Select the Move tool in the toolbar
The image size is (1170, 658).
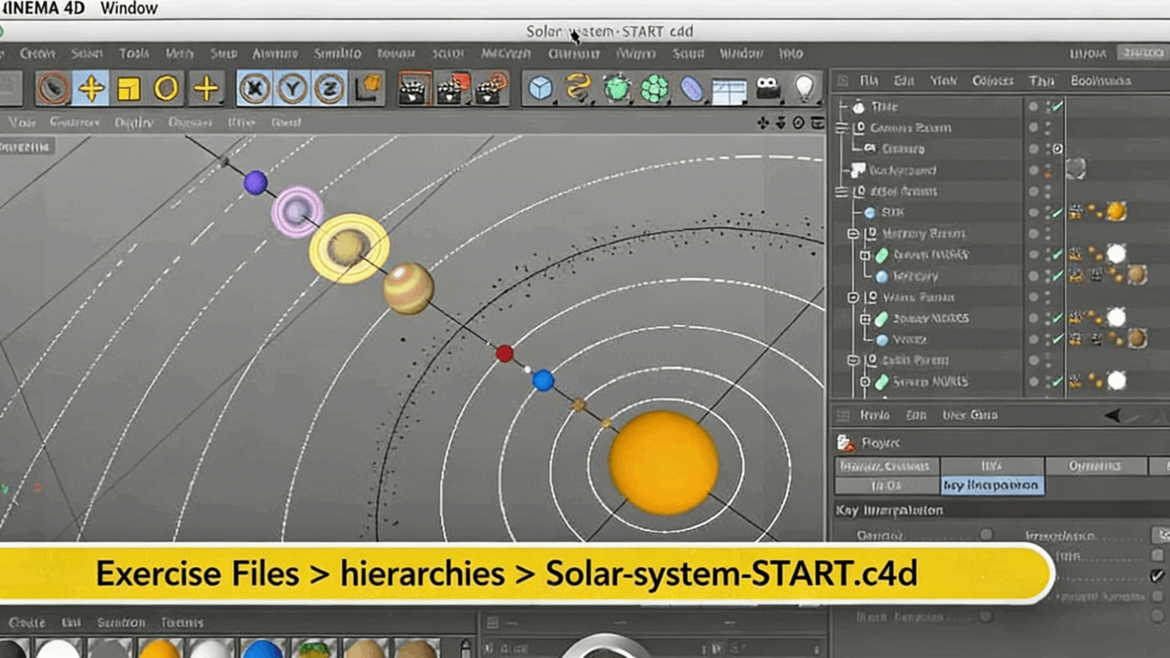(x=91, y=89)
